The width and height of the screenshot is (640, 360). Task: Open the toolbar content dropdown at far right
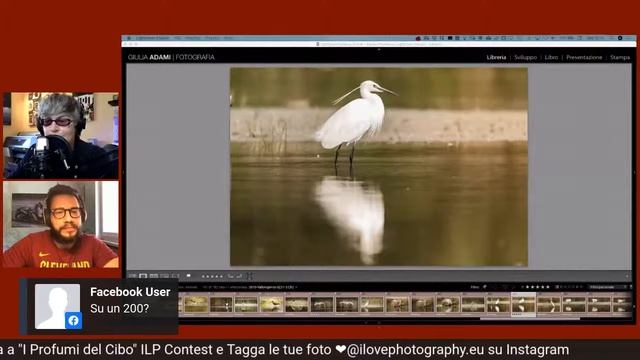point(627,276)
